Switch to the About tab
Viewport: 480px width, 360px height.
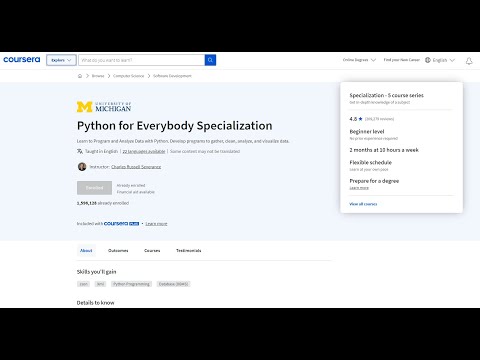[x=86, y=250]
